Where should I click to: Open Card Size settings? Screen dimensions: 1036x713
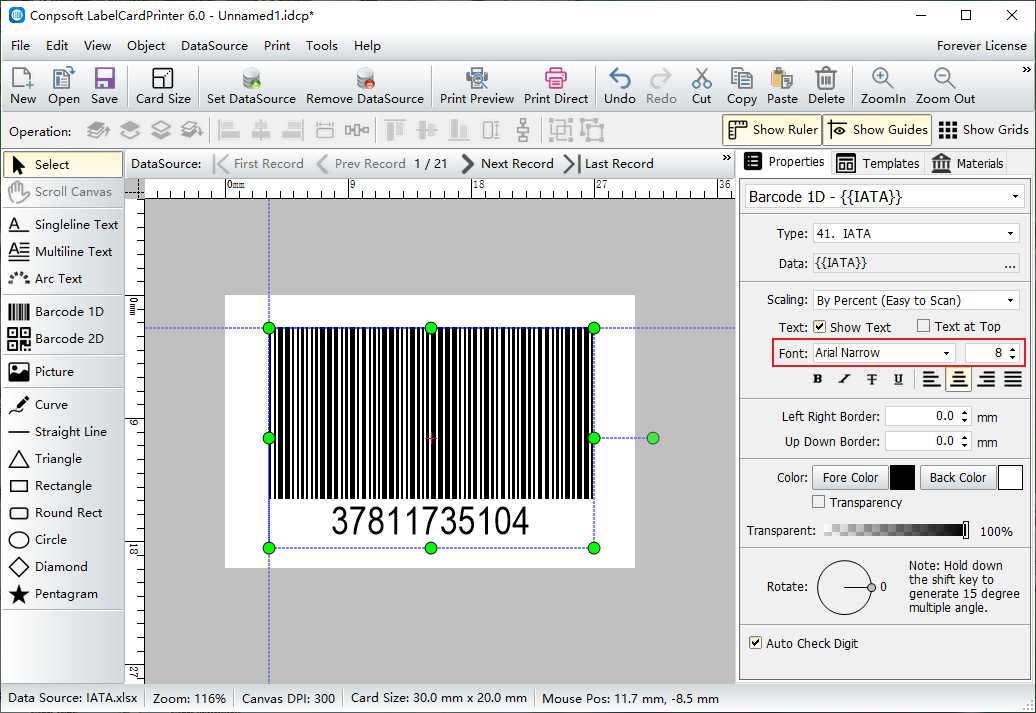click(163, 86)
